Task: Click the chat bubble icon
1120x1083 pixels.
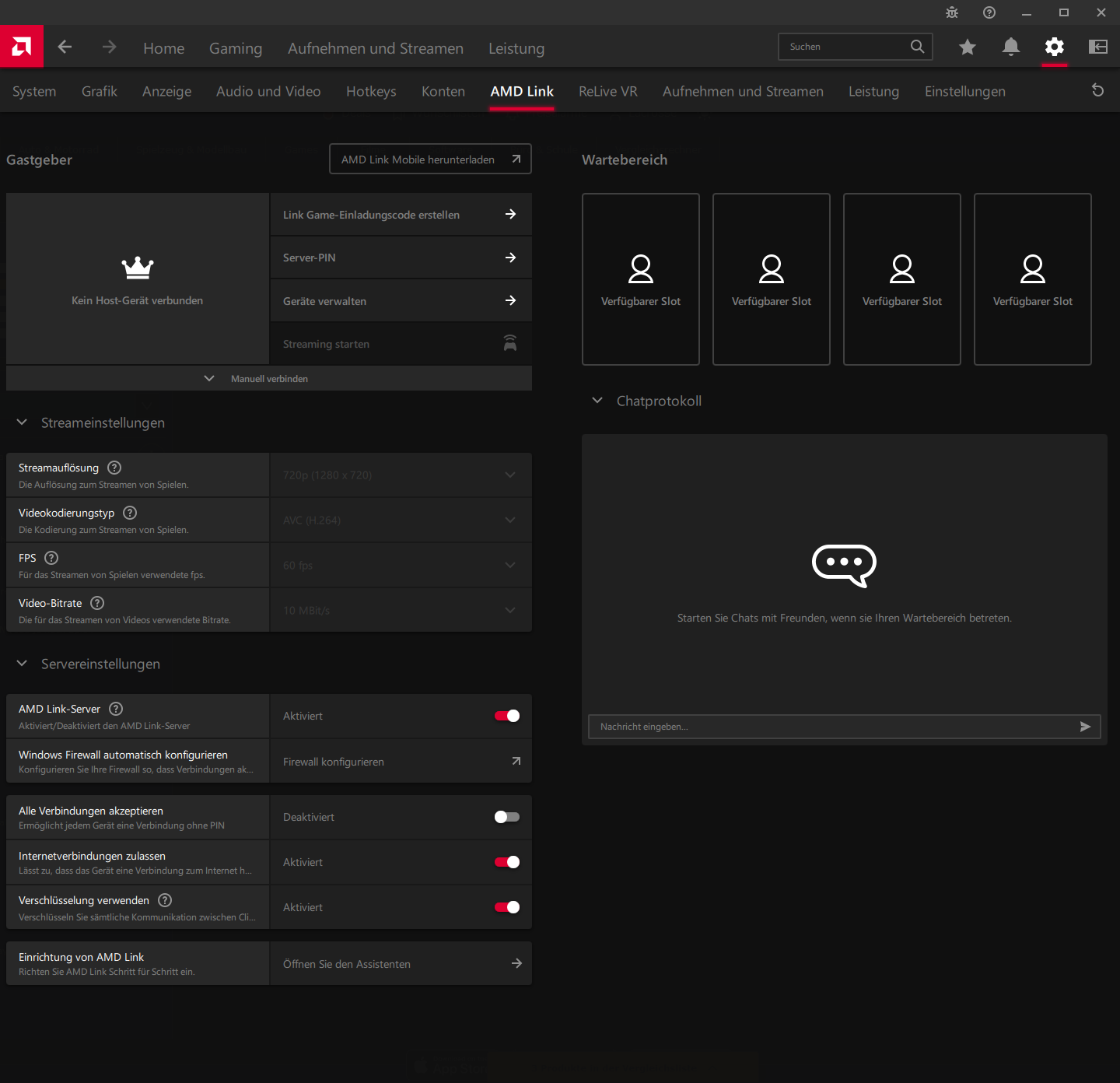Action: pyautogui.click(x=844, y=566)
